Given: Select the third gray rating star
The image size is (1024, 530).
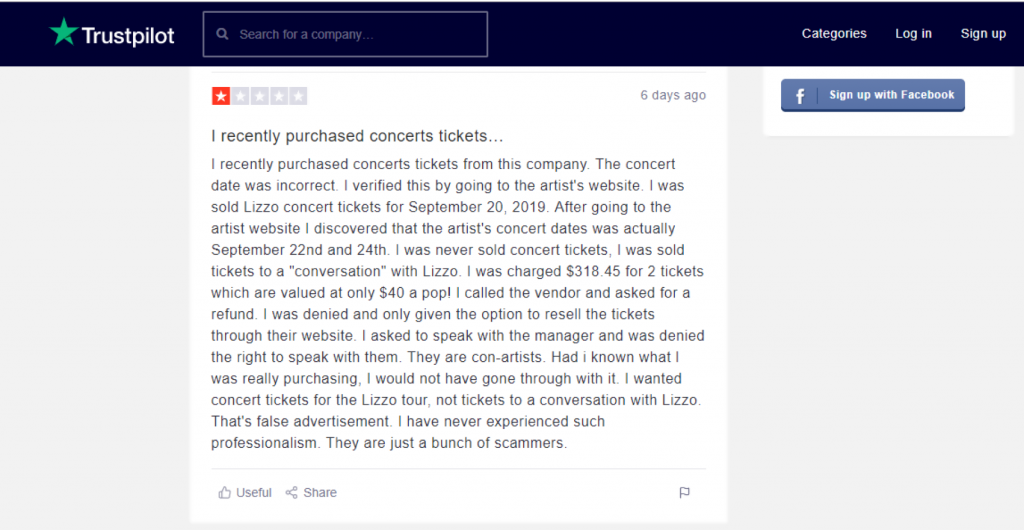Looking at the screenshot, I should (260, 97).
